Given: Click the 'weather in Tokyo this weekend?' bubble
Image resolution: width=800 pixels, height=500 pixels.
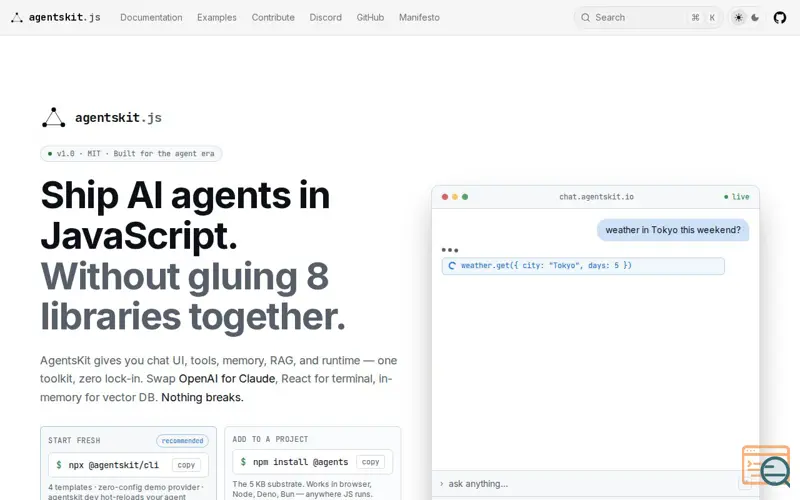Looking at the screenshot, I should [673, 230].
